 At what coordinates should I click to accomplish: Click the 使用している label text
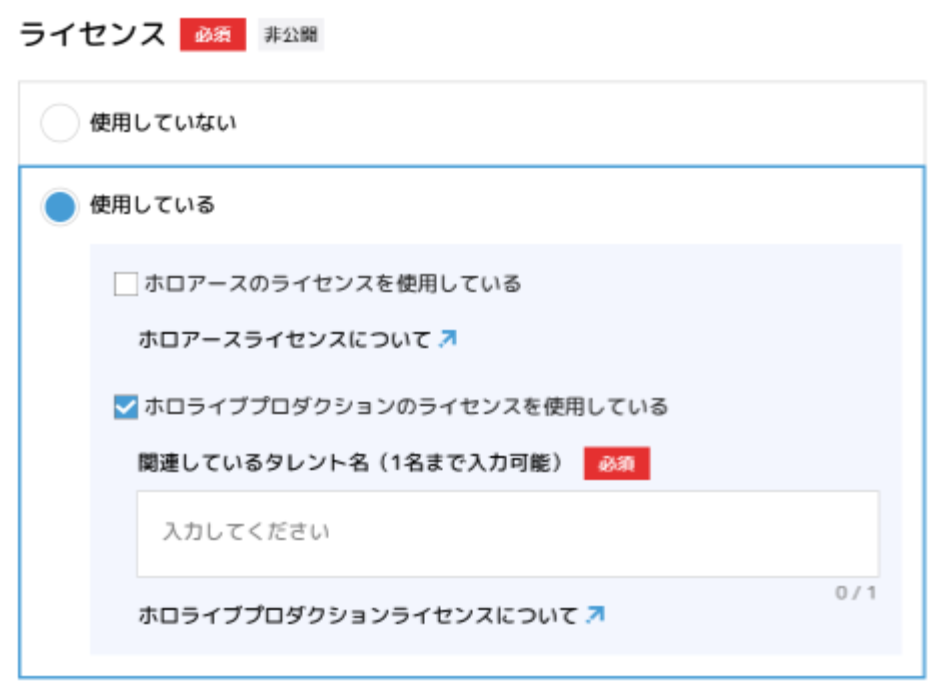[x=152, y=206]
